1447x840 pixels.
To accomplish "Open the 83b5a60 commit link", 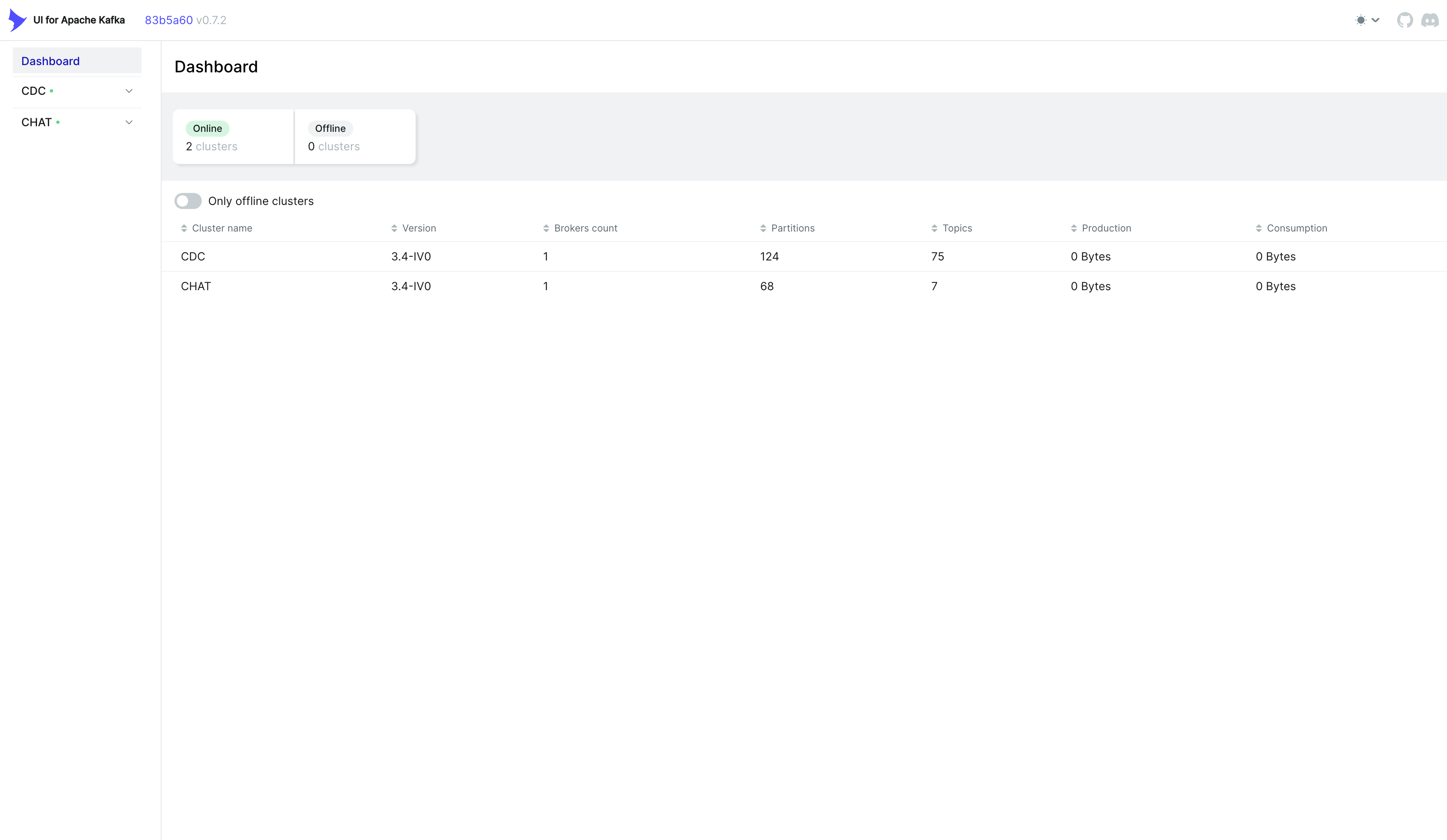I will 168,20.
